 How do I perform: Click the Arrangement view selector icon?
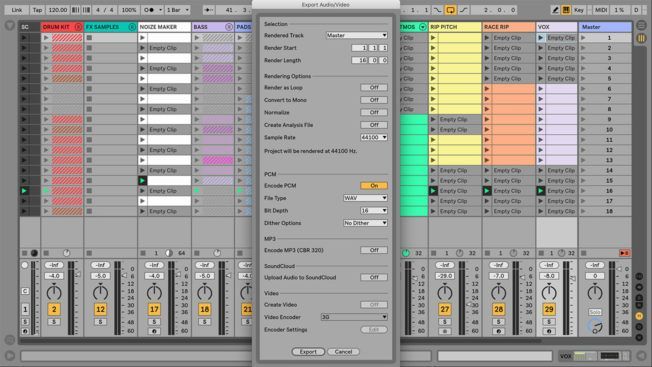(642, 25)
